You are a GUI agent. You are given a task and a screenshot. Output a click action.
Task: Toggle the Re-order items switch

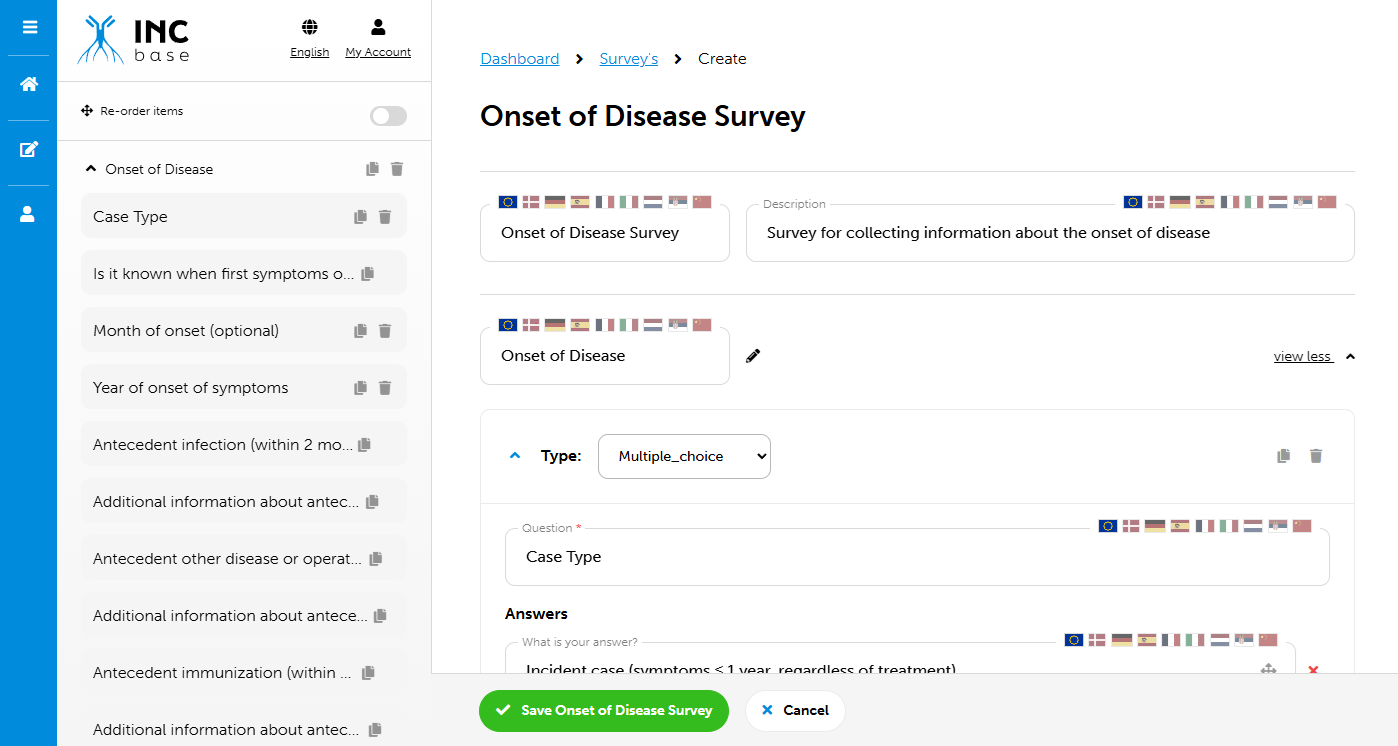point(388,116)
